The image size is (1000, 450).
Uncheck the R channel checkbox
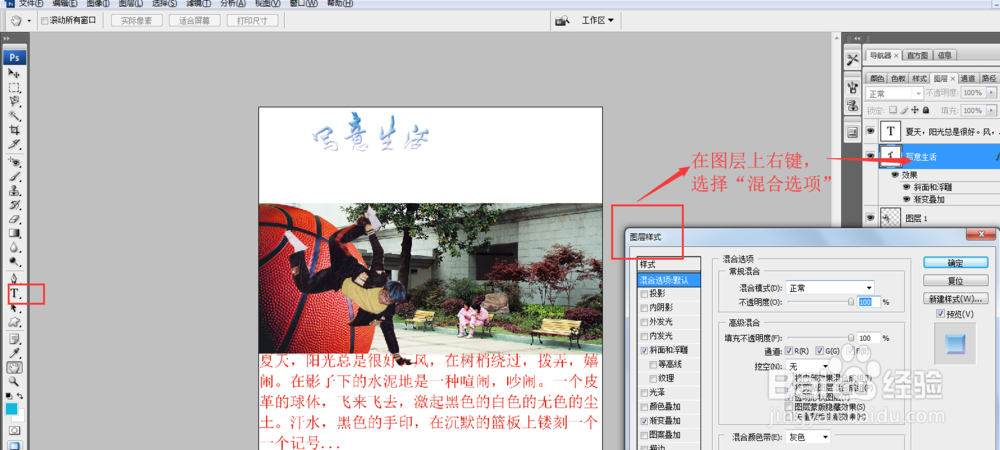789,351
